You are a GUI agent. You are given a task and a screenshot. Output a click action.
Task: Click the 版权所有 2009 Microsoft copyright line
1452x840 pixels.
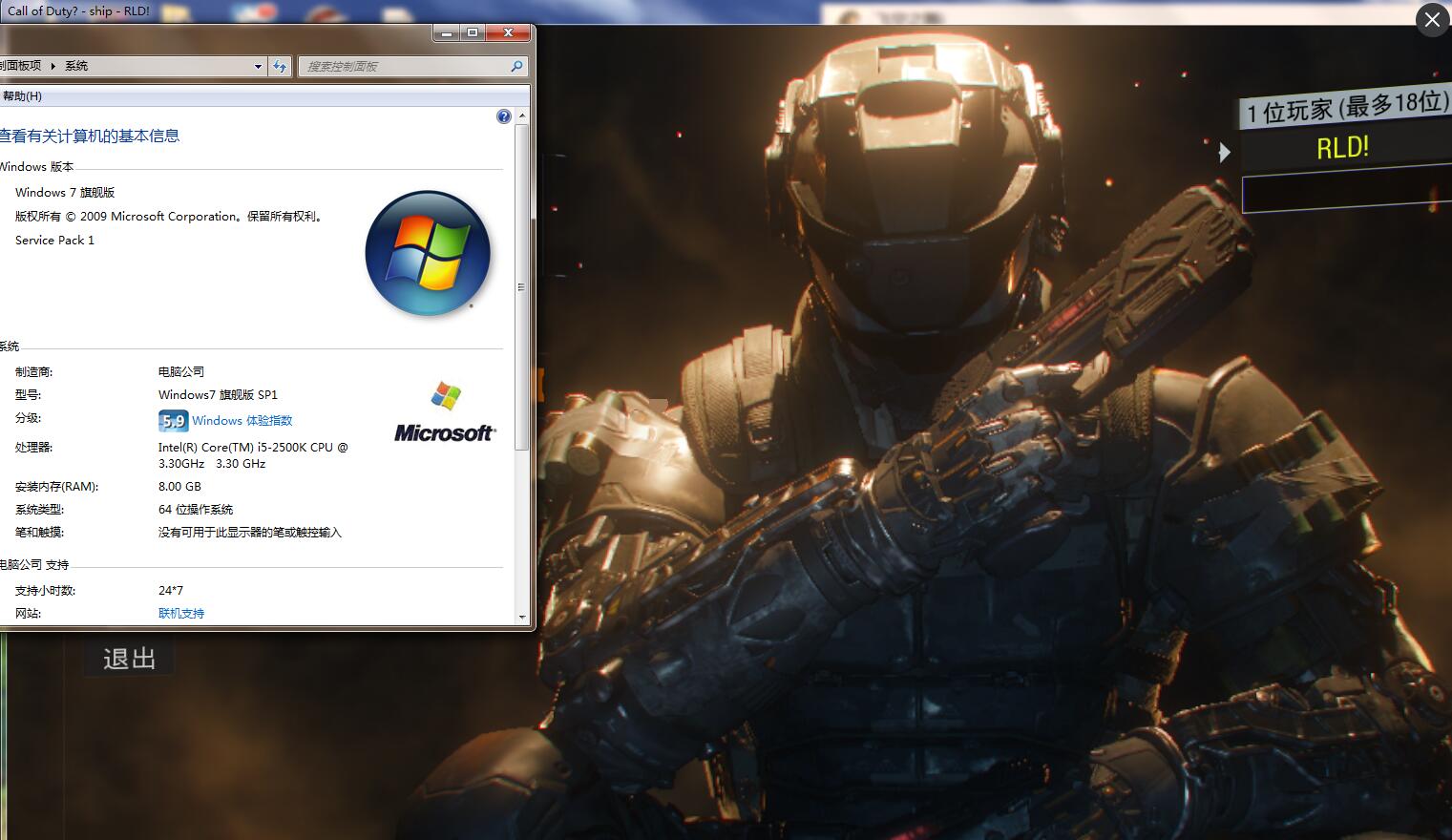pyautogui.click(x=171, y=217)
